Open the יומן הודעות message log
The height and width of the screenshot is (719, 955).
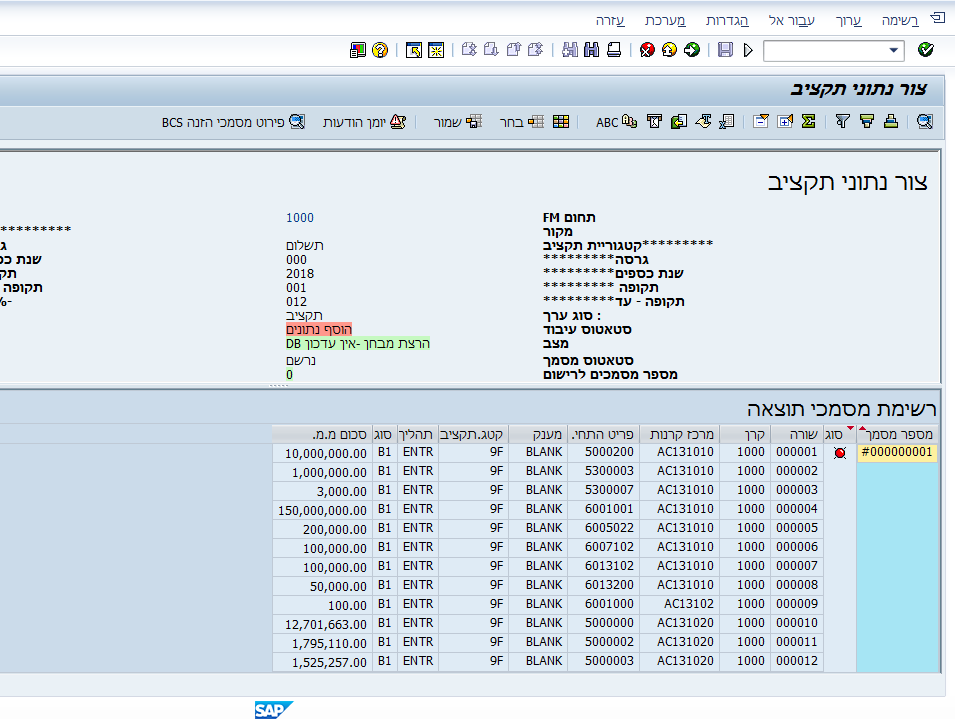[x=364, y=122]
